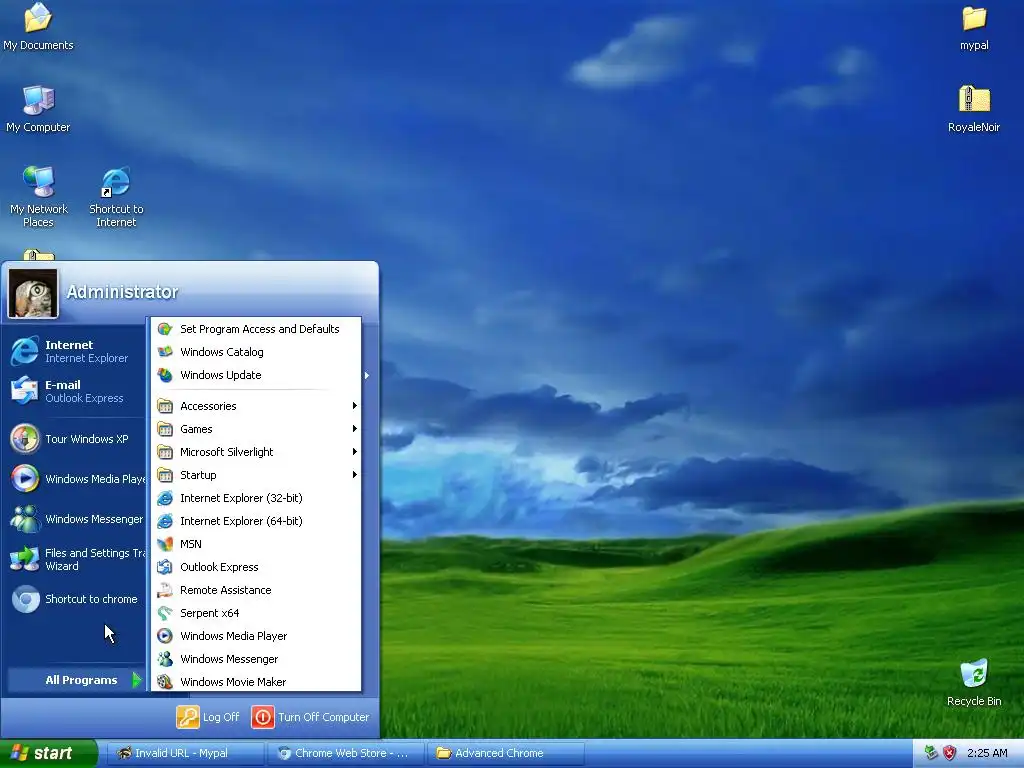Open Outlook Express in the programs list

256,567
